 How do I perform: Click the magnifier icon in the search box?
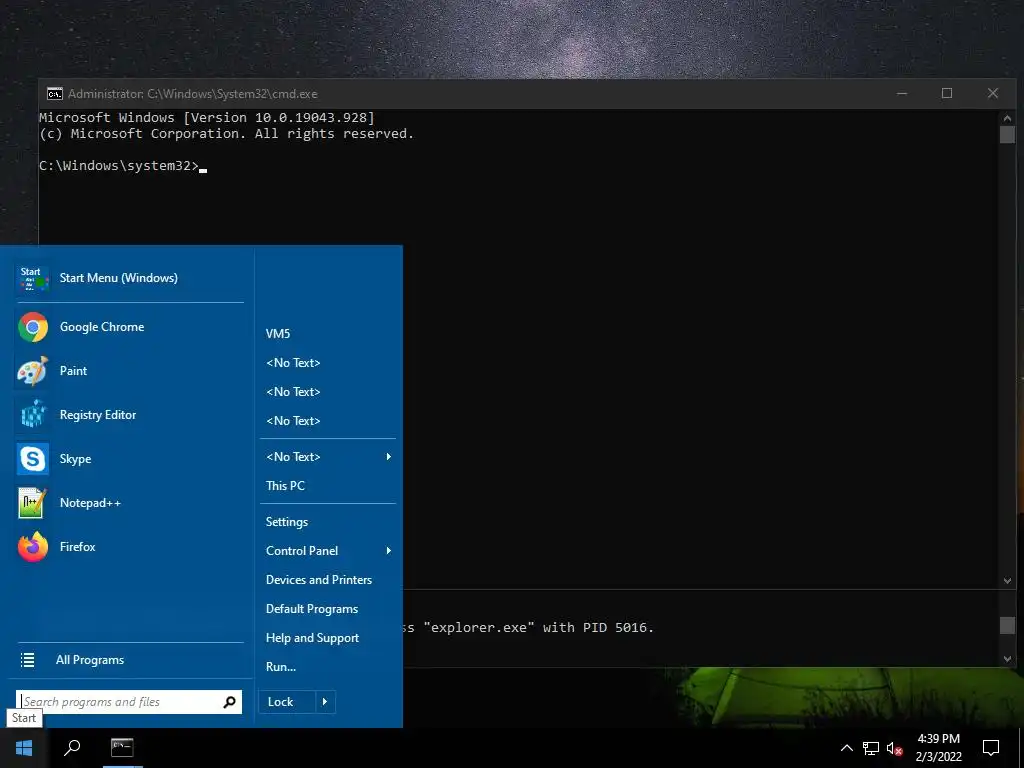229,702
